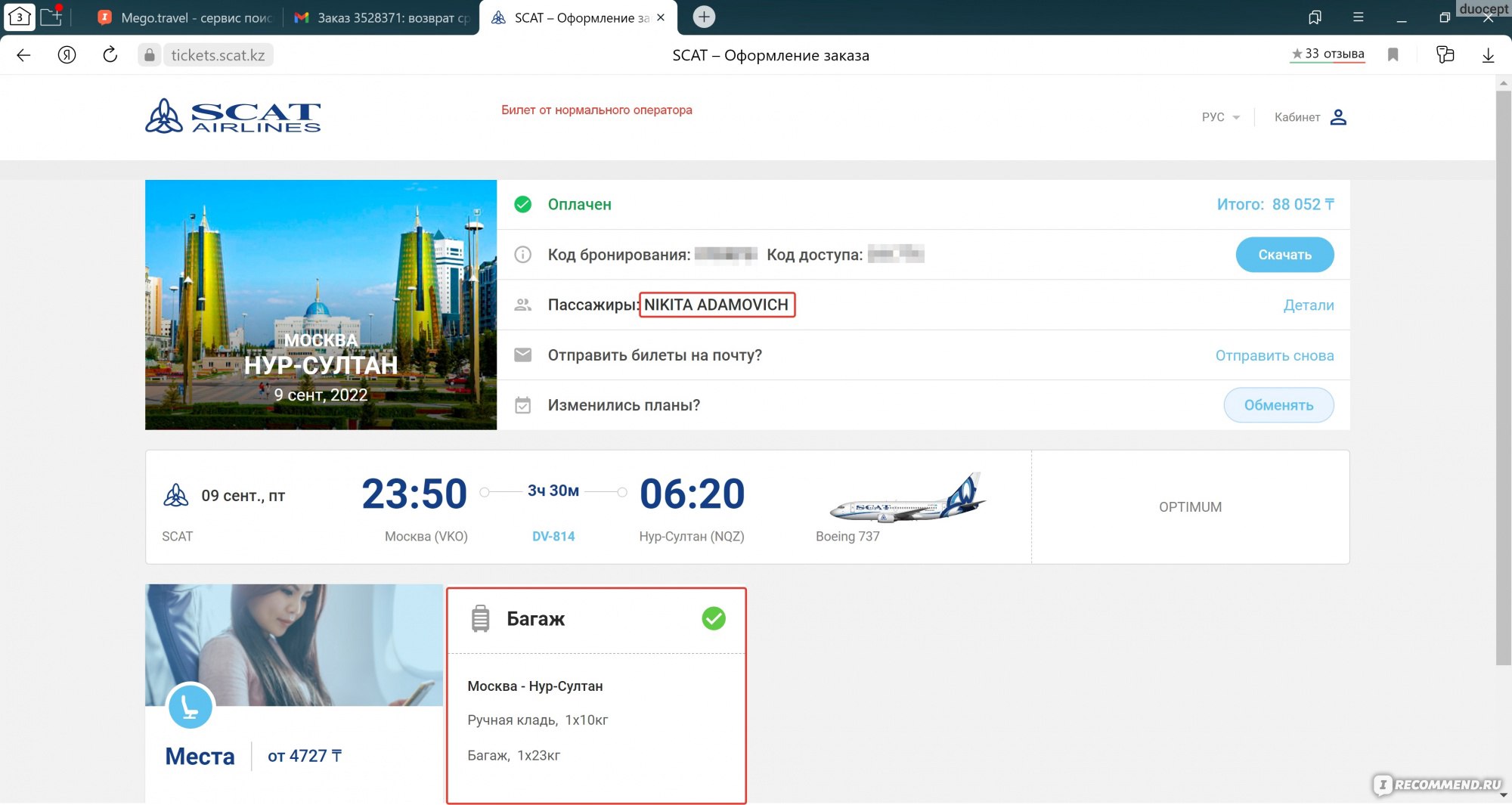This screenshot has width=1512, height=805.
Task: Open passenger Детали link
Action: [x=1309, y=305]
